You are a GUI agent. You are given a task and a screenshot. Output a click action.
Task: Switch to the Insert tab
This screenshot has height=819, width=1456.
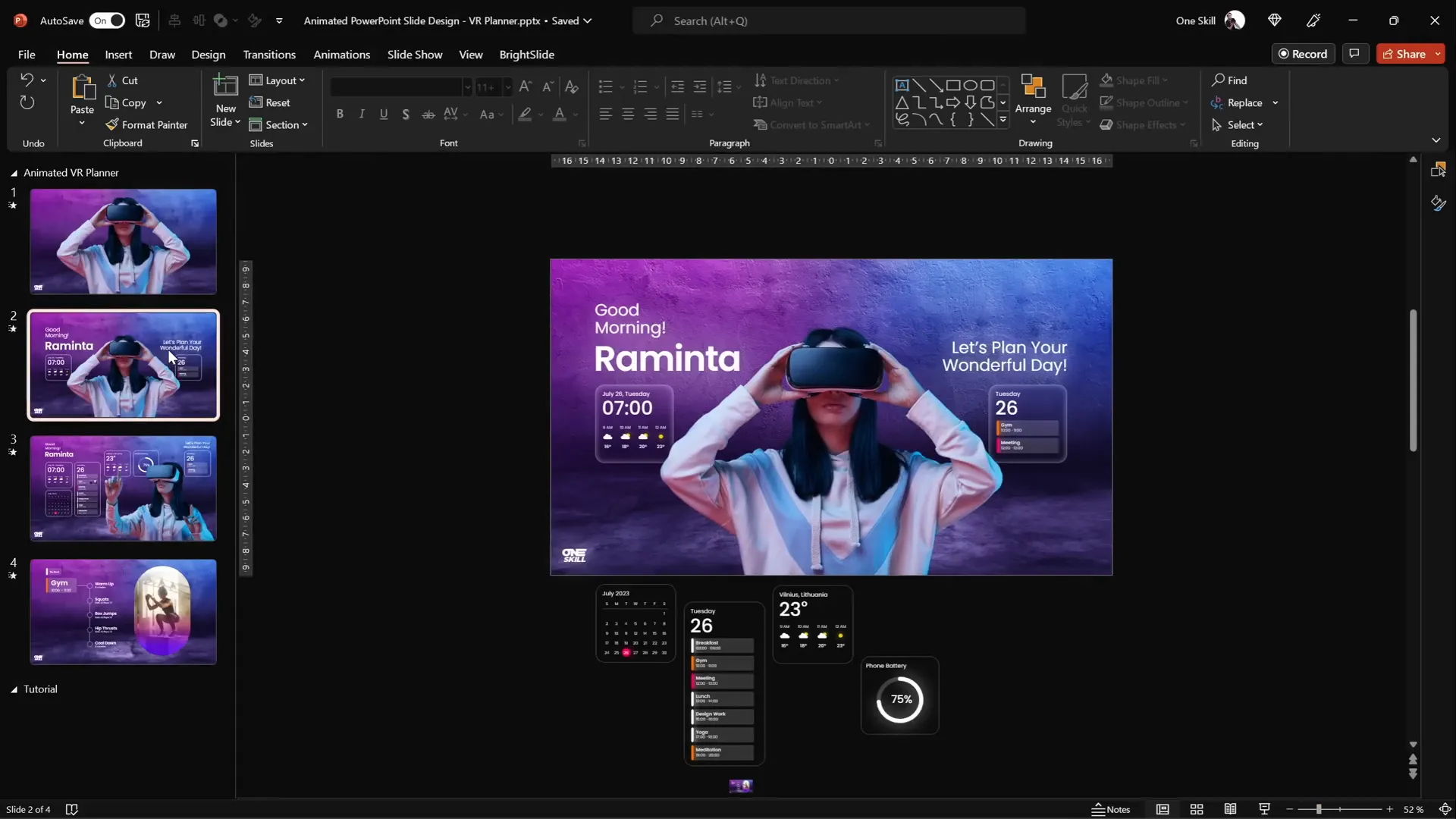click(x=118, y=55)
